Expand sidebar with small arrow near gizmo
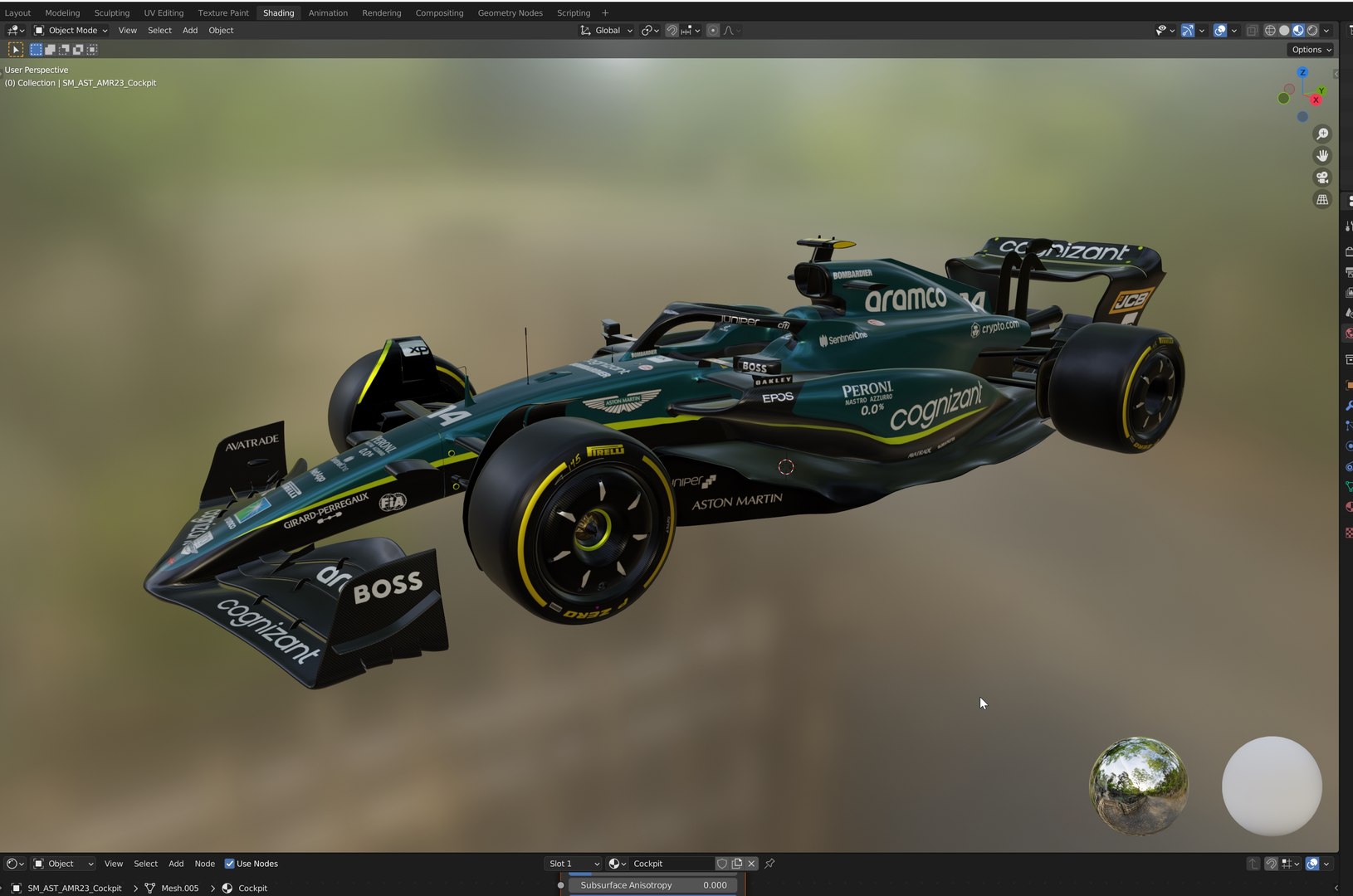This screenshot has width=1353, height=896. (1336, 74)
